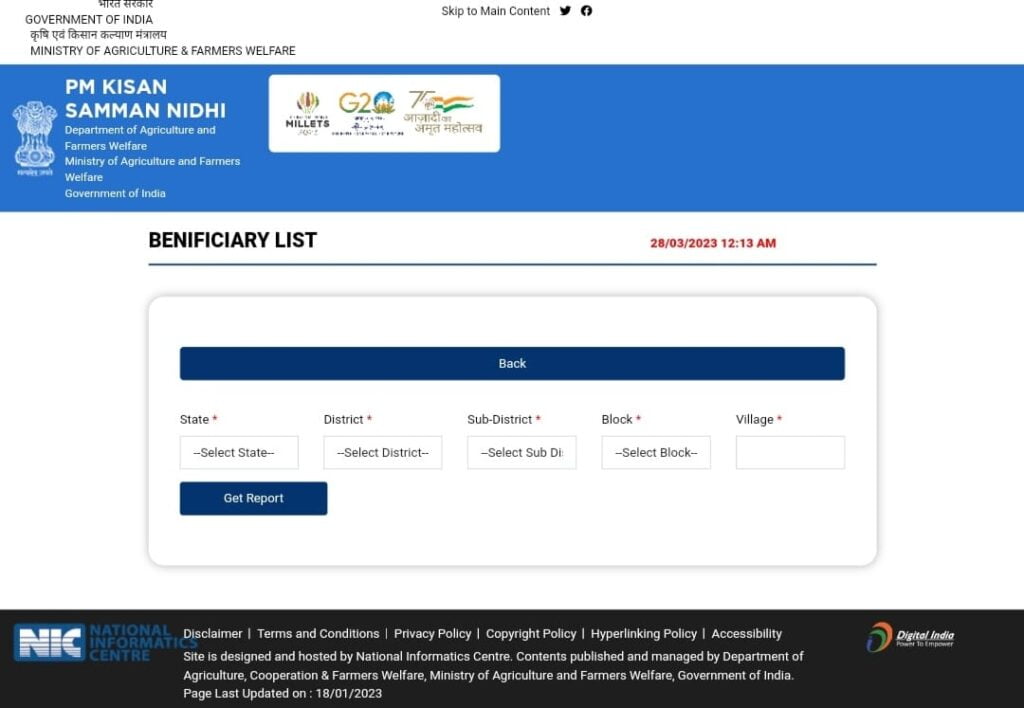
Task: Click the PM KISAN SAMMAN NIDHI title
Action: coord(145,99)
